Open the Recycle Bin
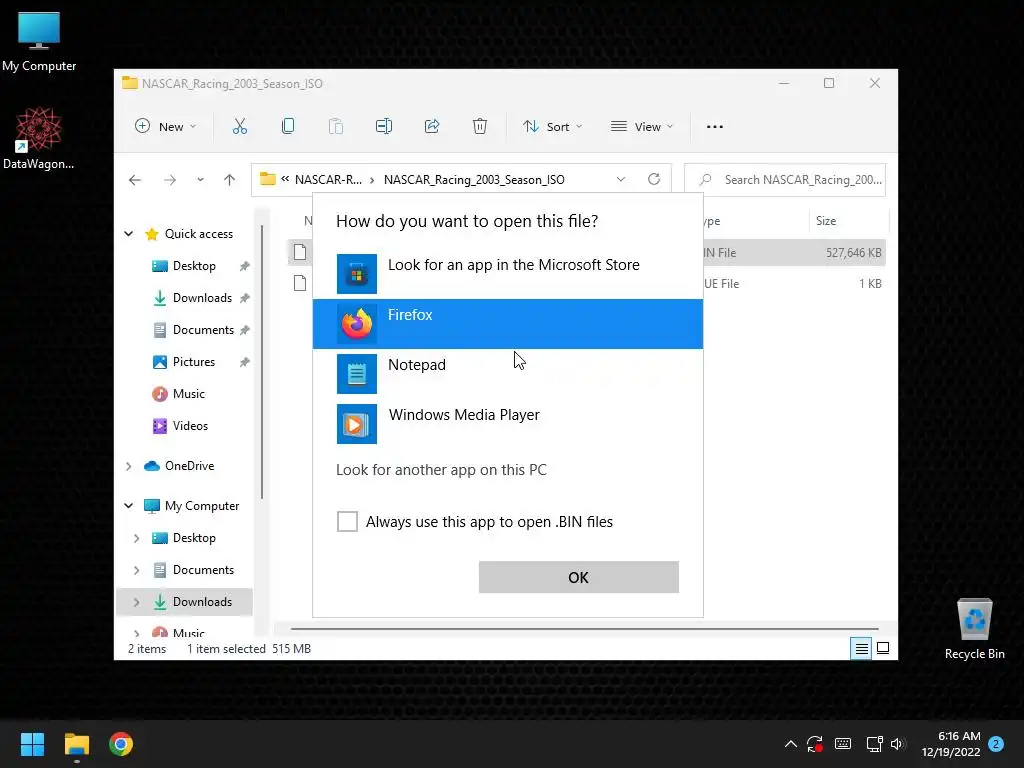The height and width of the screenshot is (768, 1024). click(974, 630)
